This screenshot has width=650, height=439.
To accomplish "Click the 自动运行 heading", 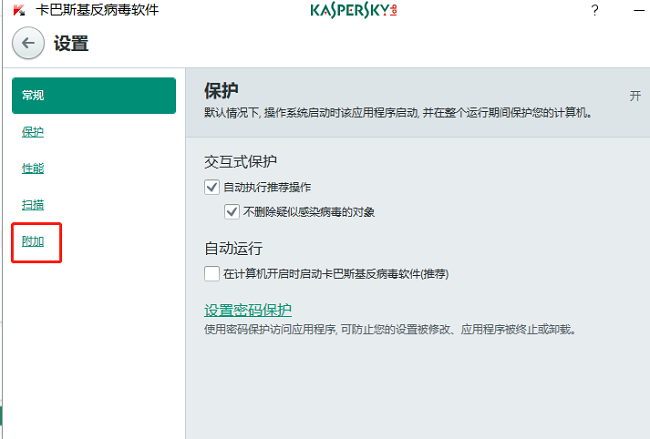I will (233, 249).
